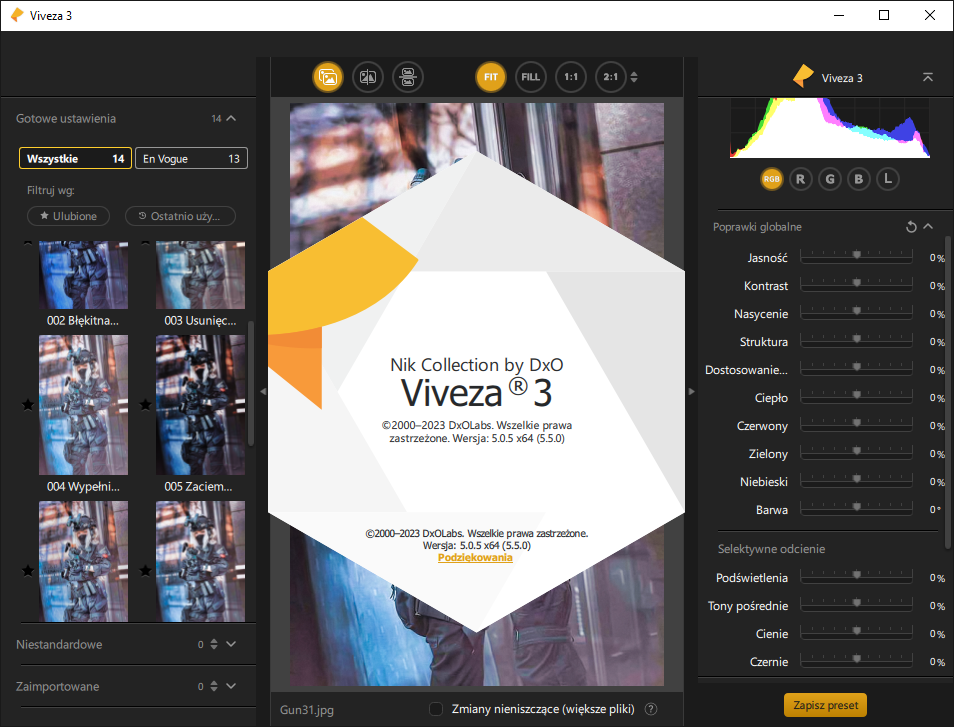Adjust the Ciepło slider

pos(857,397)
